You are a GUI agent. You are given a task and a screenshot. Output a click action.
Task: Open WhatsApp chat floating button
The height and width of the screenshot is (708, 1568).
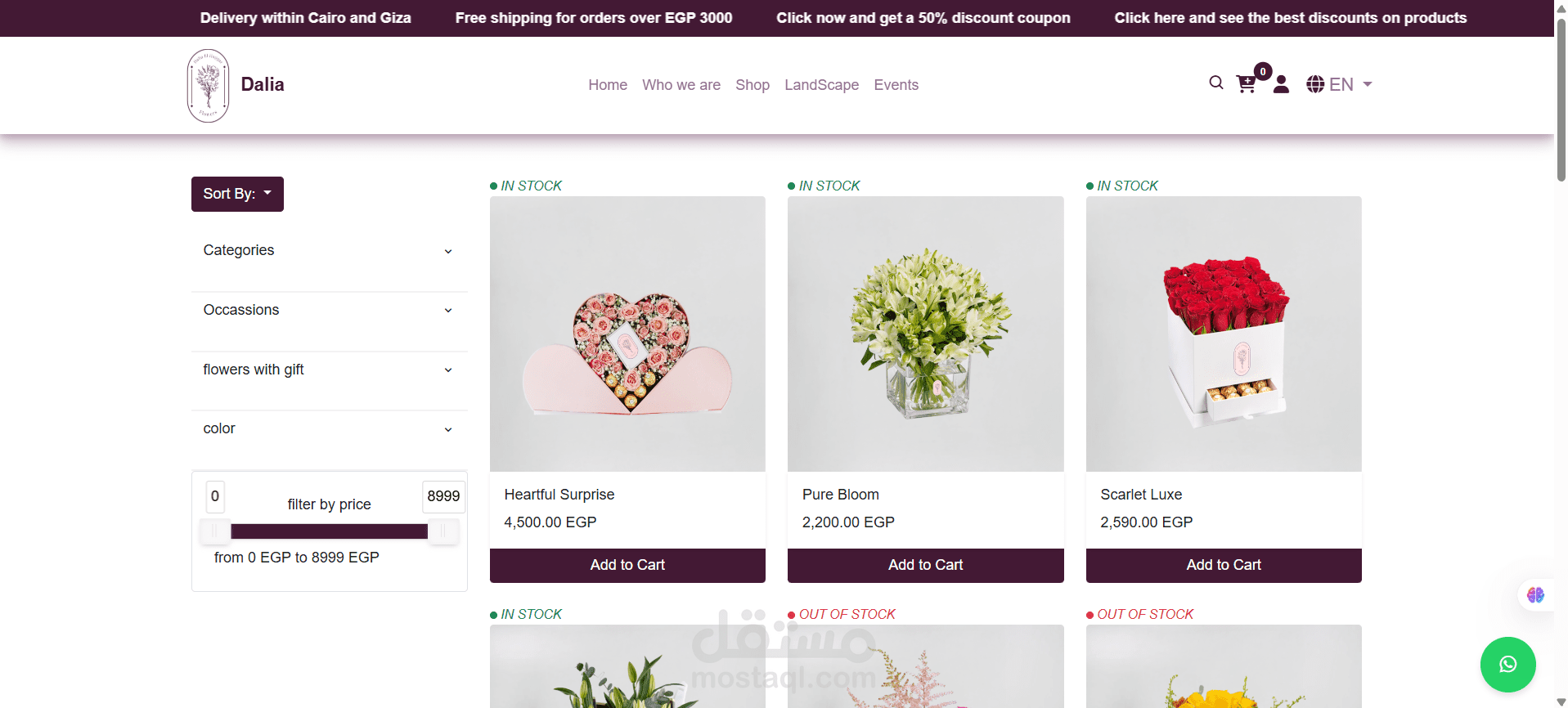coord(1507,665)
